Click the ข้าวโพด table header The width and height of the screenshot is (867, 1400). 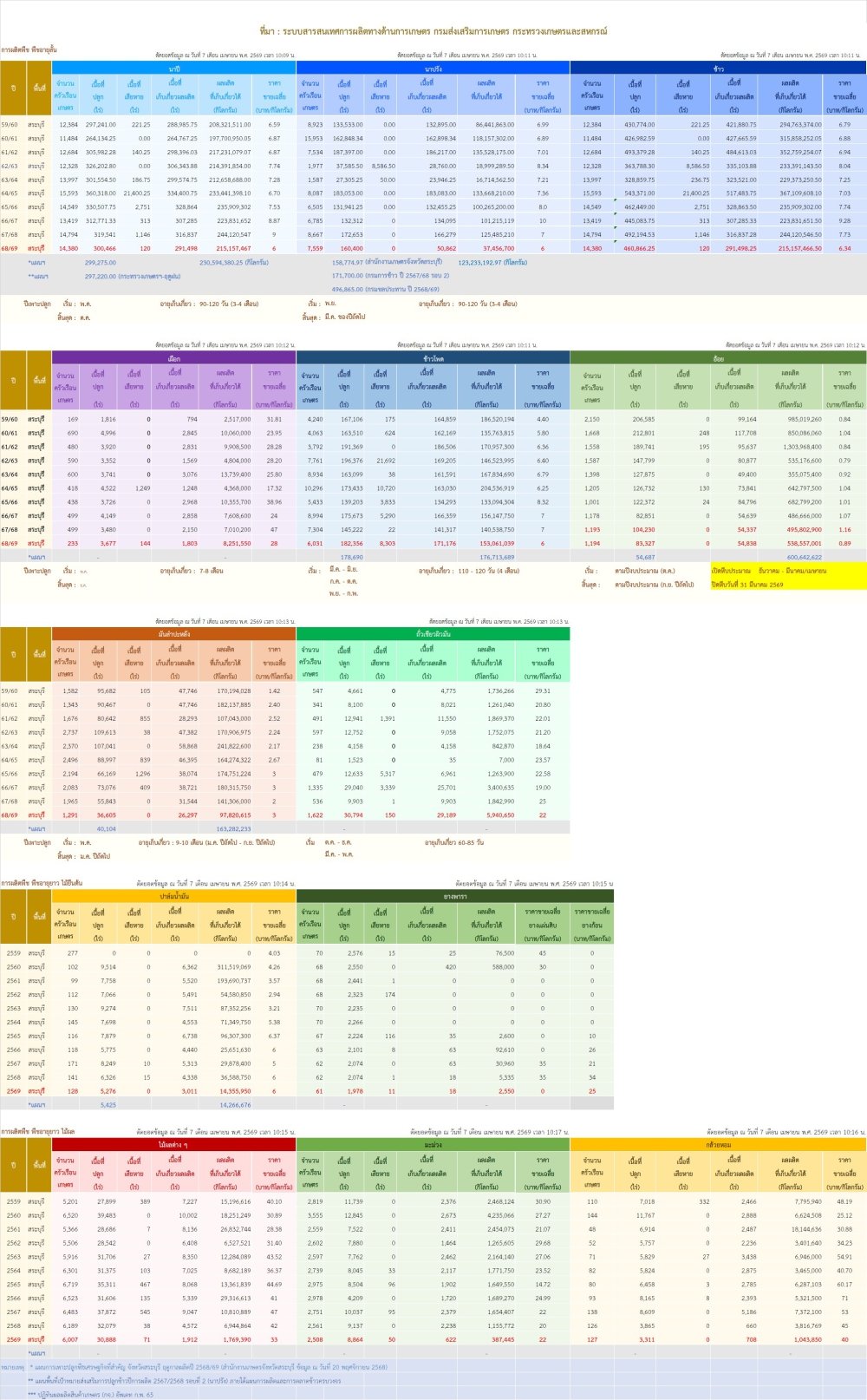point(433,357)
